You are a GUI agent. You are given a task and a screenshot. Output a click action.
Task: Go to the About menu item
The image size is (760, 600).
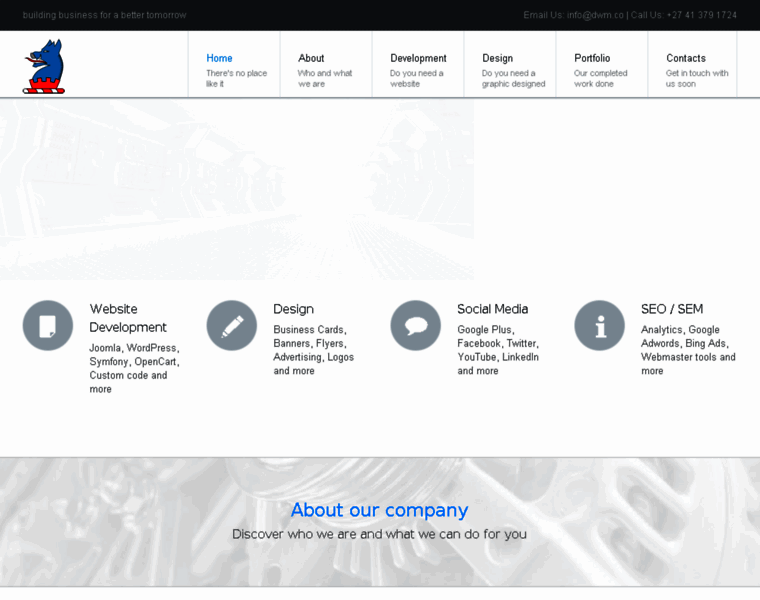tap(311, 58)
